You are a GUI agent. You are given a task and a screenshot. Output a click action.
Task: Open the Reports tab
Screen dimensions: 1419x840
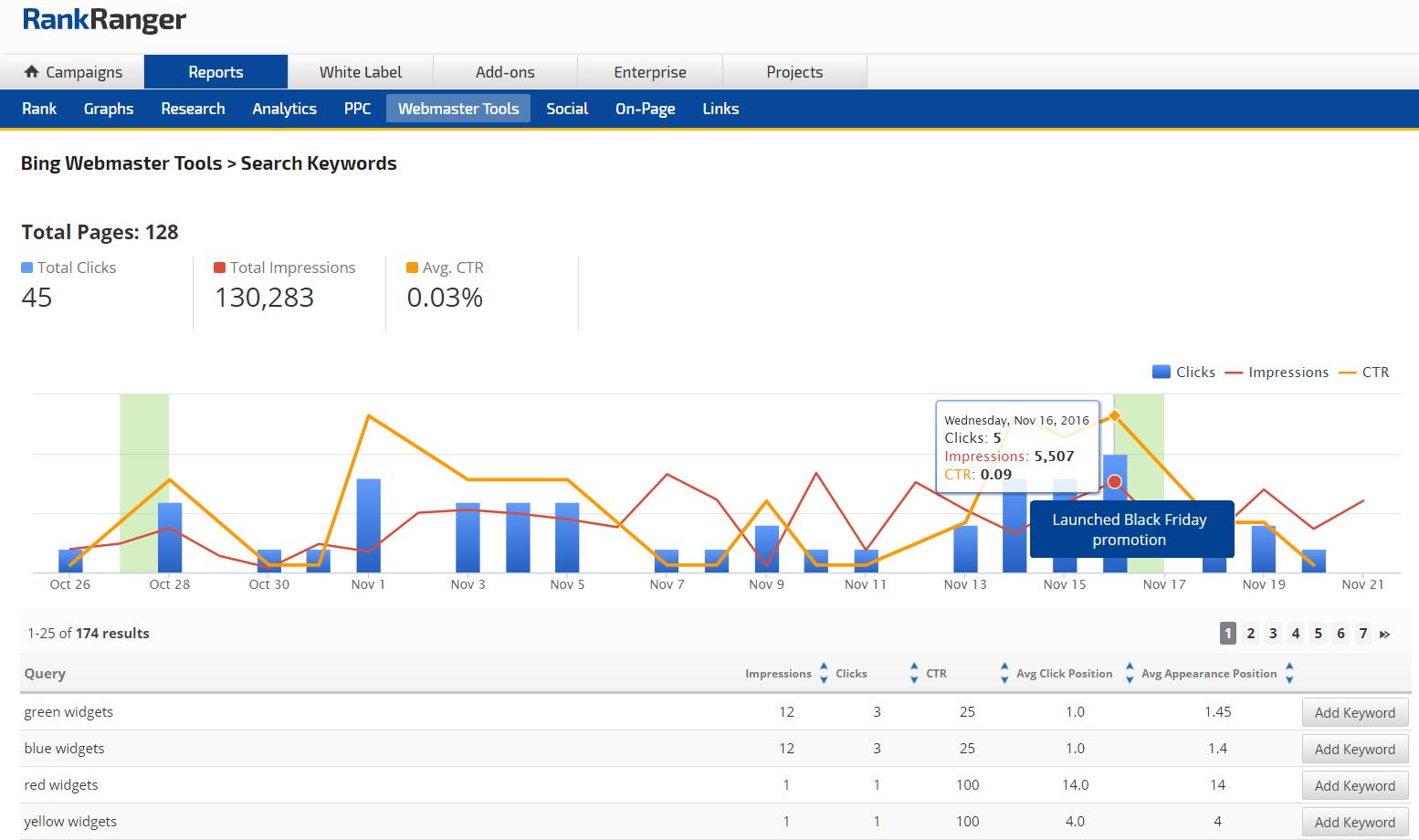[215, 72]
